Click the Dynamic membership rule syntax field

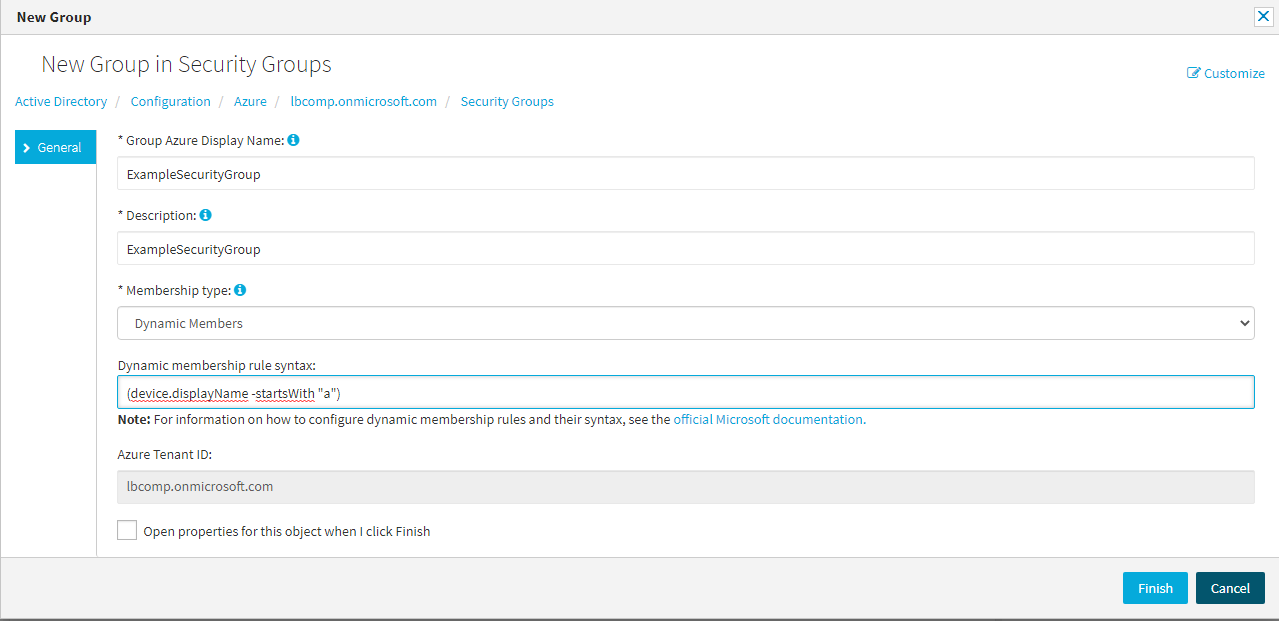(x=685, y=392)
